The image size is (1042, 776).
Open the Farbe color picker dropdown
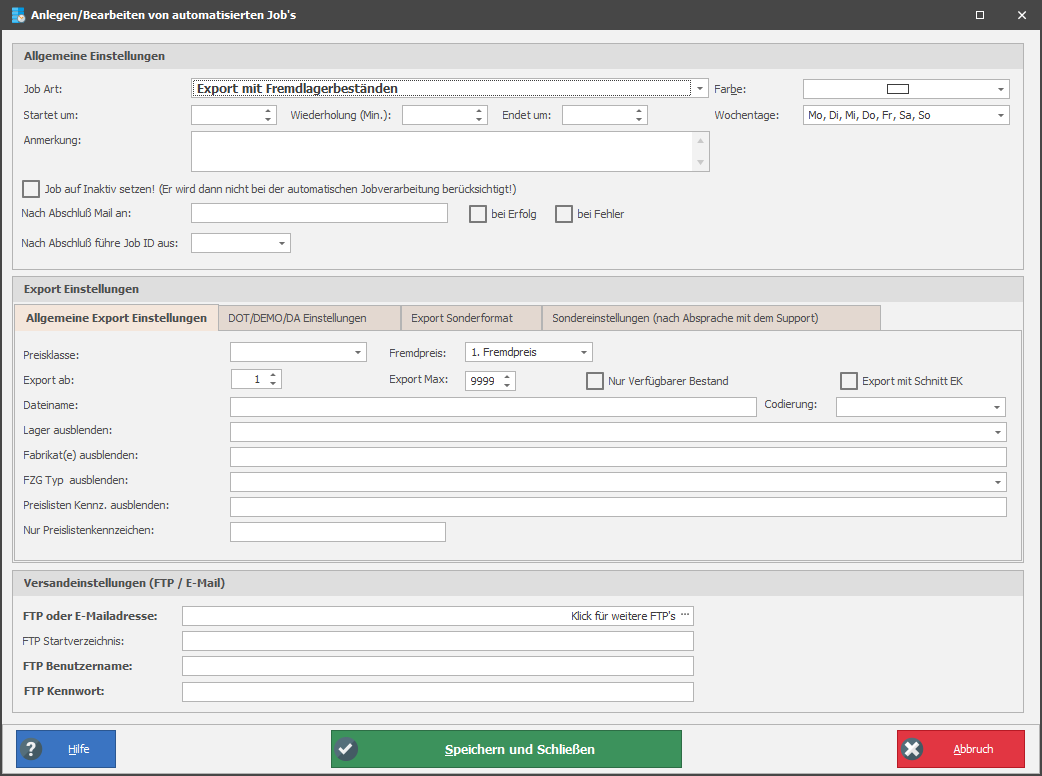[x=1001, y=89]
